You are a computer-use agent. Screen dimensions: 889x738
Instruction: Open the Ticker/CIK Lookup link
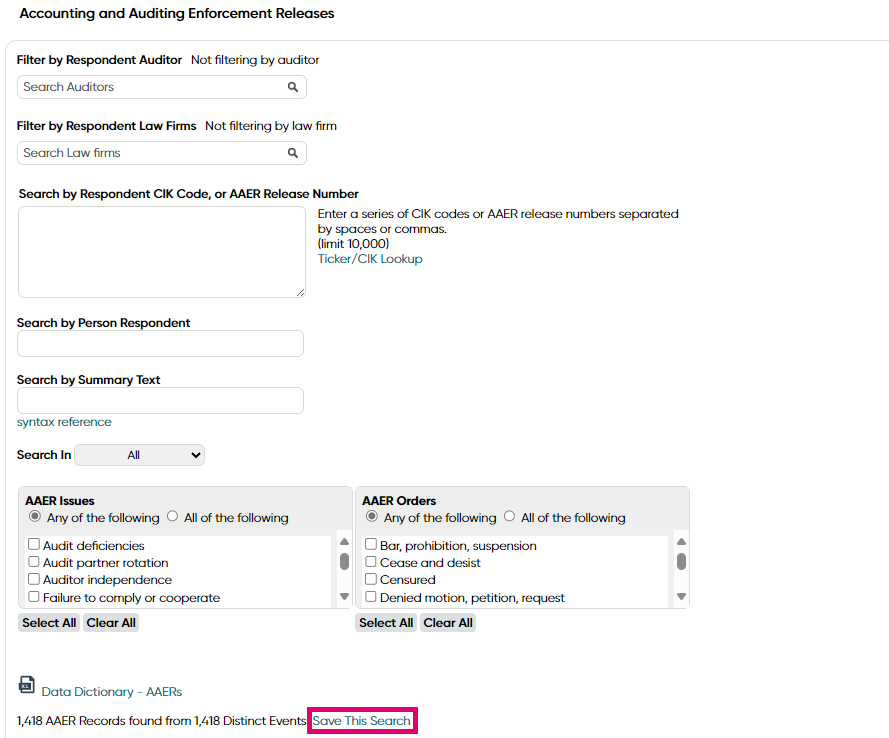point(370,259)
